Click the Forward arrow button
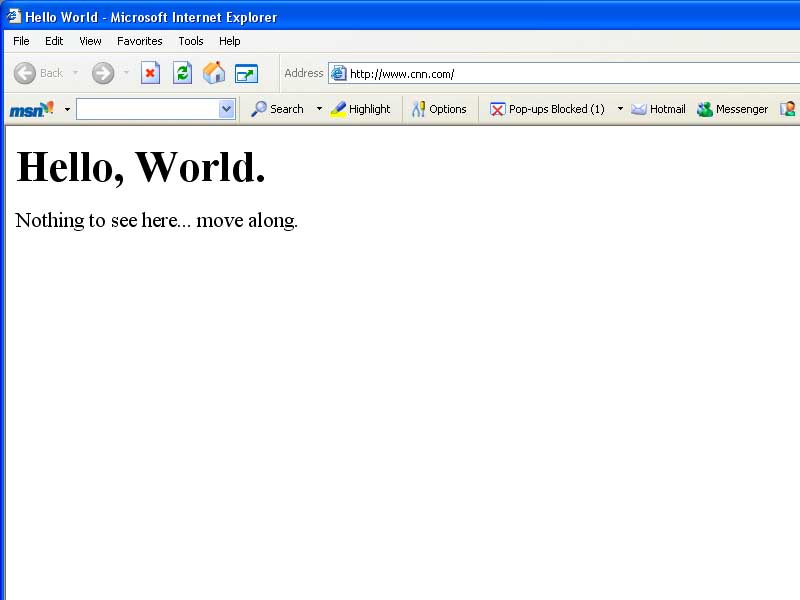Image resolution: width=800 pixels, height=600 pixels. (103, 73)
